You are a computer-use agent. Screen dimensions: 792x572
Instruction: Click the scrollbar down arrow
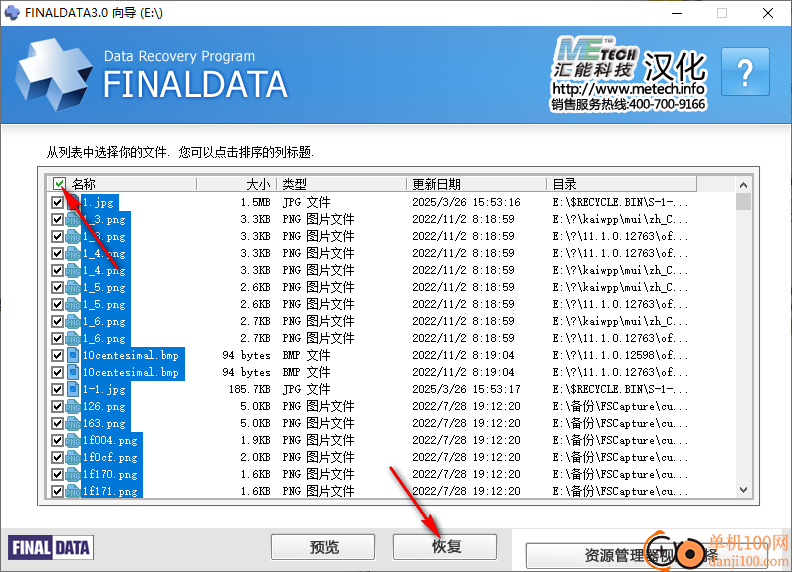click(x=743, y=490)
